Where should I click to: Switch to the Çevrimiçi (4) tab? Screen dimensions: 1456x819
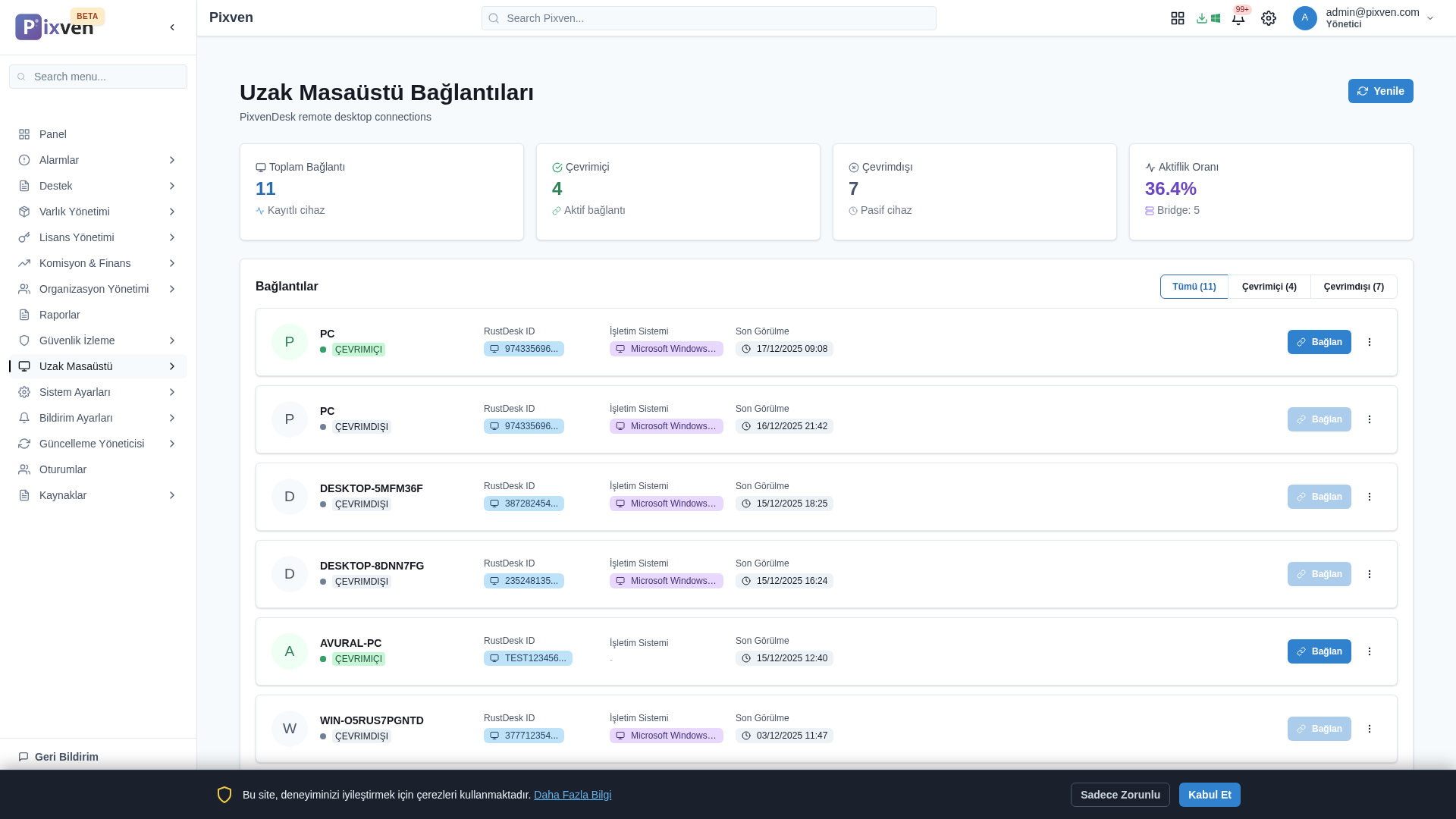pyautogui.click(x=1269, y=287)
